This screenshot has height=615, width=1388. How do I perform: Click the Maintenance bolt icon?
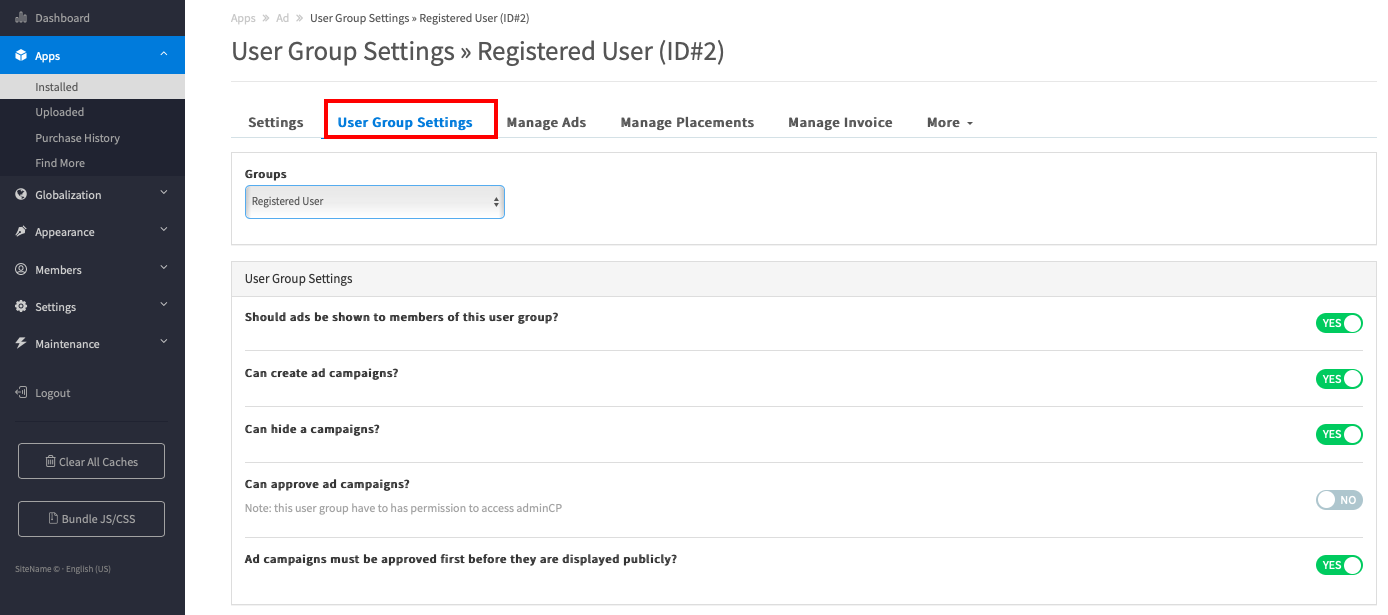coord(21,343)
